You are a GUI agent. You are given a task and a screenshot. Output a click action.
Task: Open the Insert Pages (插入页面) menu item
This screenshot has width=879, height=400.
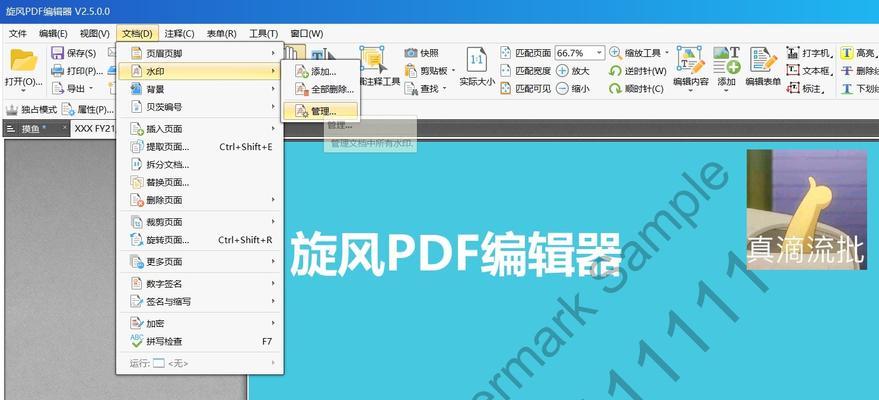200,129
